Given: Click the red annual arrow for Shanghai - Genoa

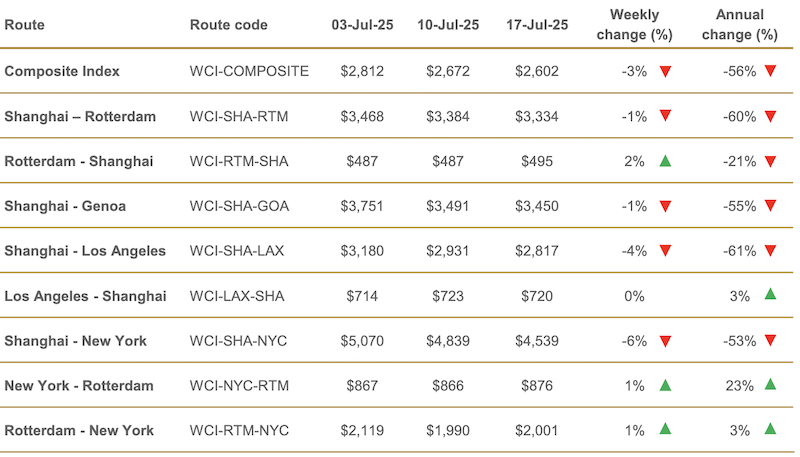Looking at the screenshot, I should [x=770, y=206].
